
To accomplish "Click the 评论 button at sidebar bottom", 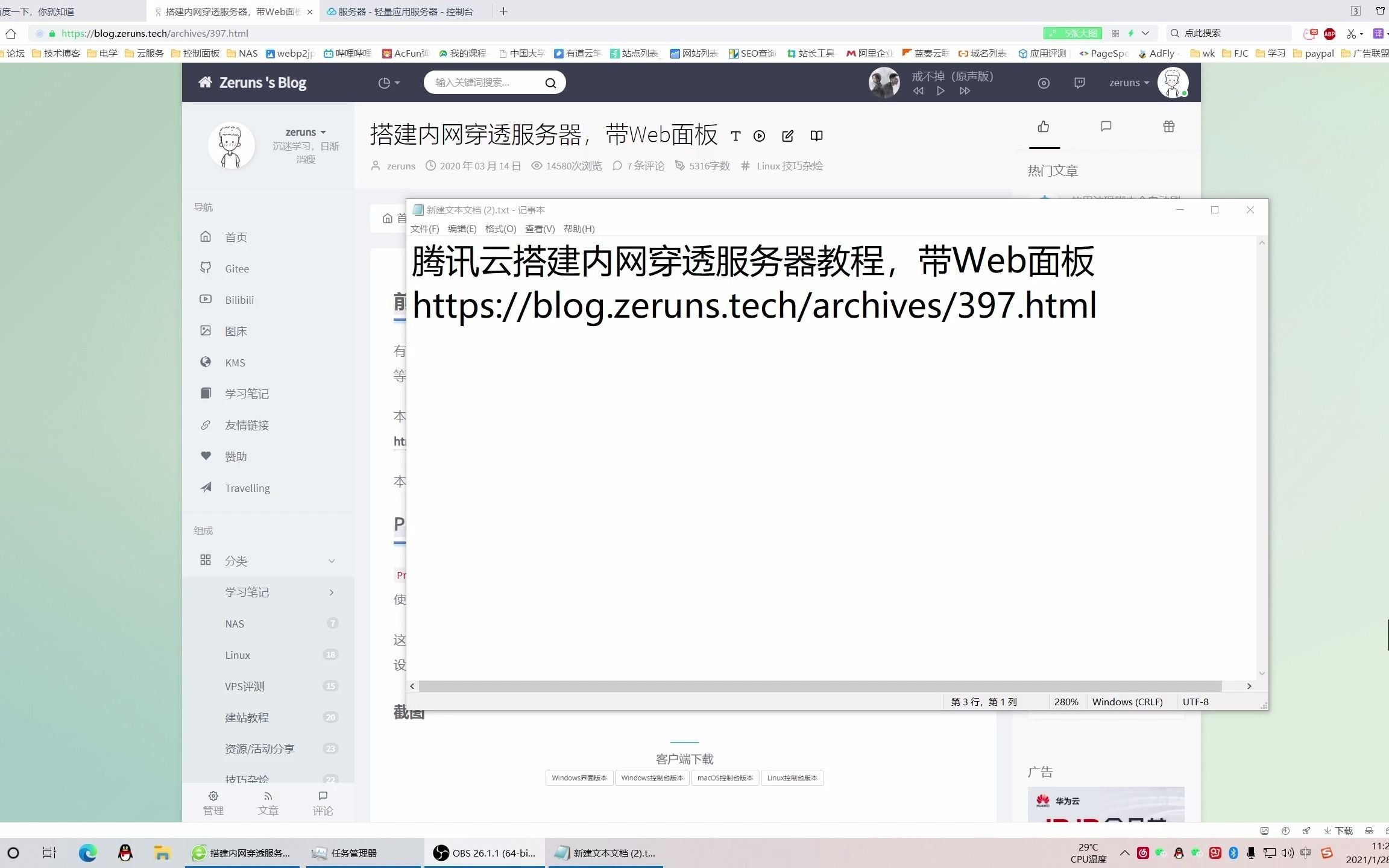I will [323, 804].
